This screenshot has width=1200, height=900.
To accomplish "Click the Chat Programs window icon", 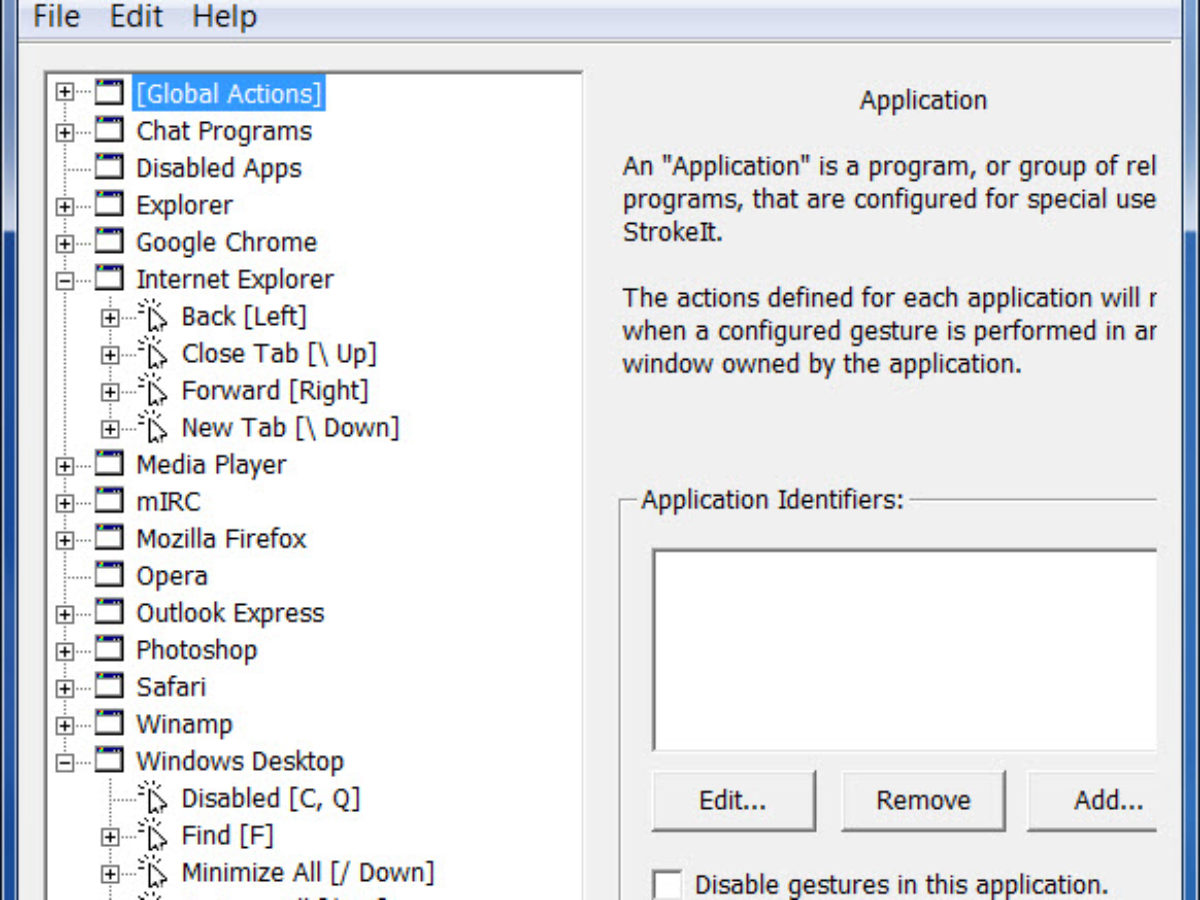I will point(109,131).
